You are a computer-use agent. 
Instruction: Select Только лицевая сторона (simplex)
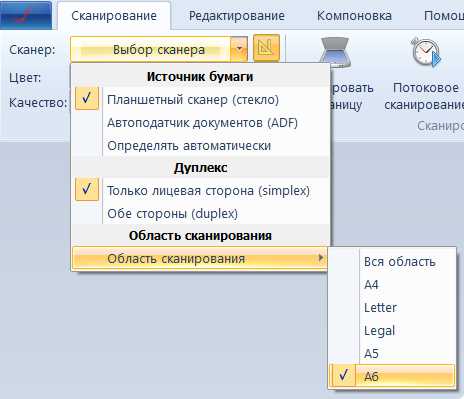[201, 191]
